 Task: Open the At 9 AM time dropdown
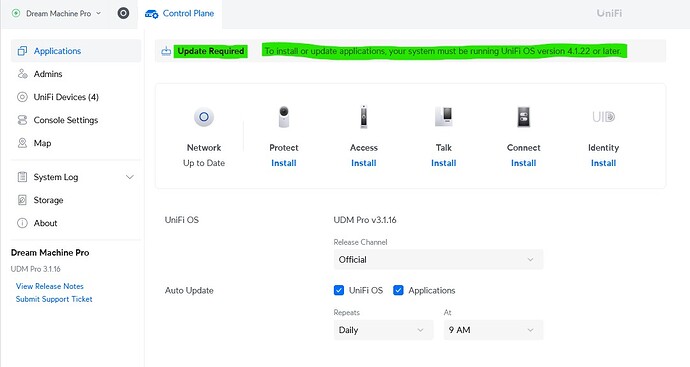(x=493, y=330)
